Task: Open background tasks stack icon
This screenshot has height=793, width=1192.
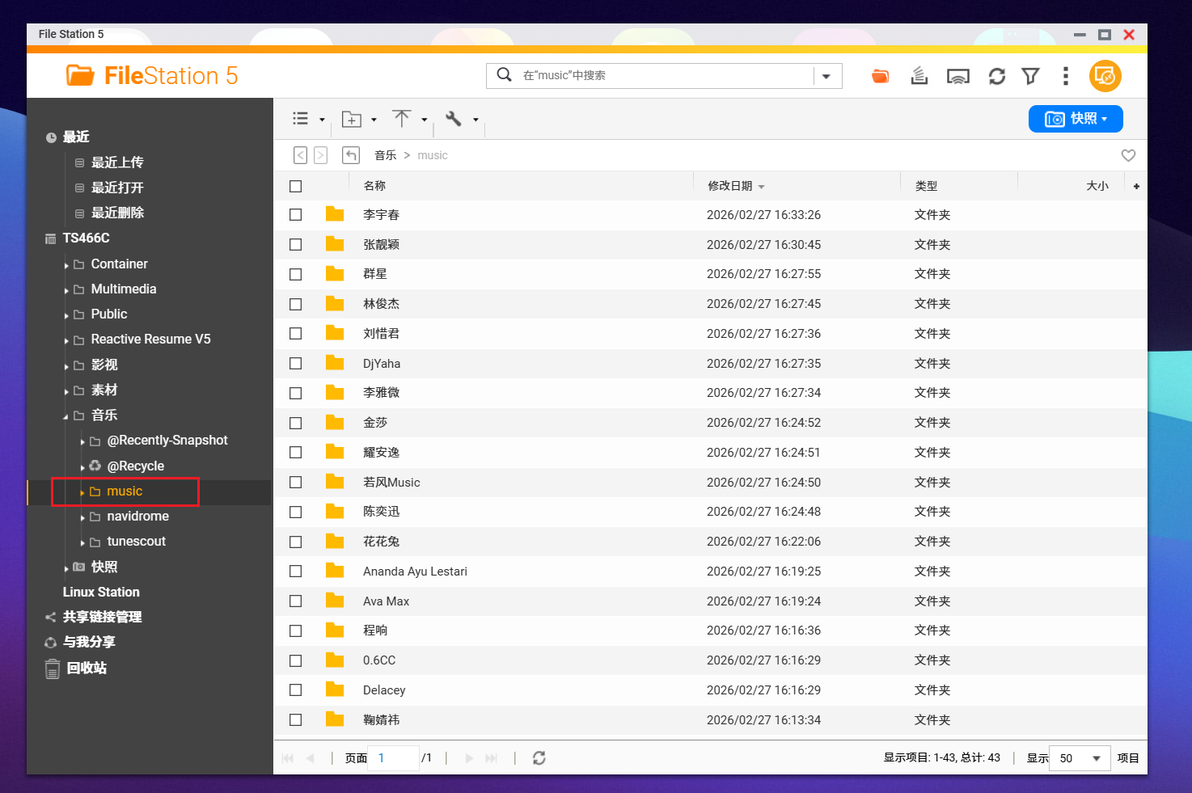Action: 919,75
